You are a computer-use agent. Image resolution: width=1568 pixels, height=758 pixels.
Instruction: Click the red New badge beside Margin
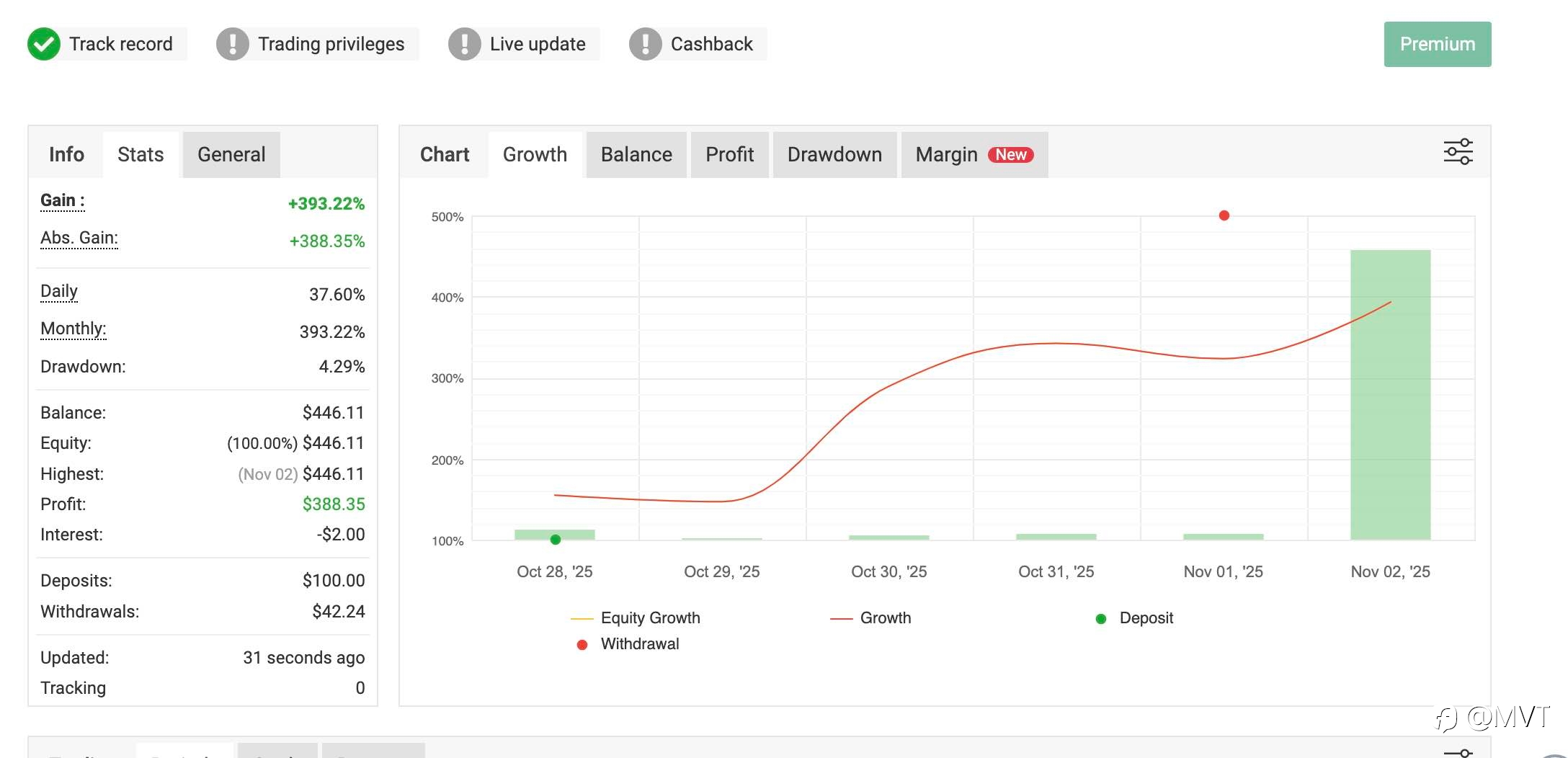pos(1010,155)
